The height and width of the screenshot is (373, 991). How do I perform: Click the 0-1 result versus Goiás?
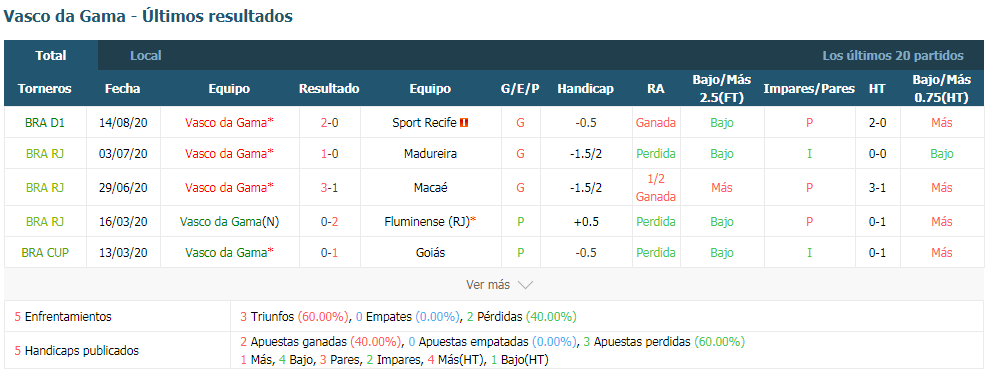coord(329,253)
